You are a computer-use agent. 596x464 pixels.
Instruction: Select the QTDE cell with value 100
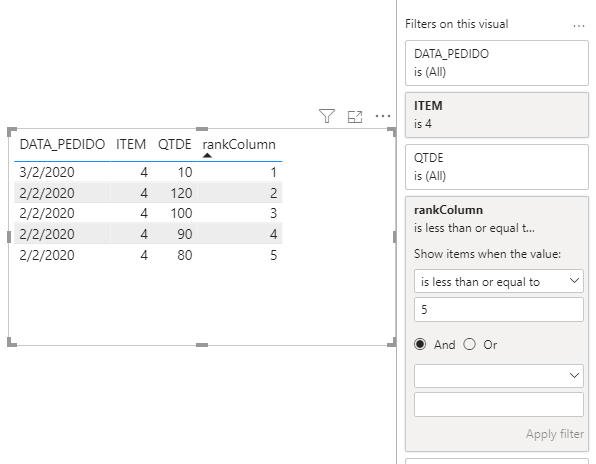point(181,213)
